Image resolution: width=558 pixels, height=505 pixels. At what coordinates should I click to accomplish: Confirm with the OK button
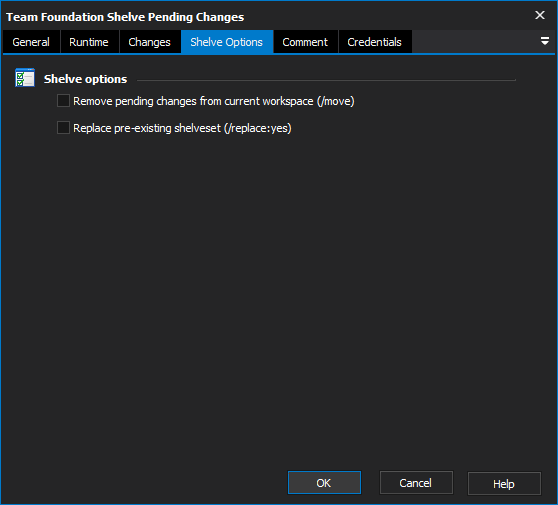coord(324,483)
